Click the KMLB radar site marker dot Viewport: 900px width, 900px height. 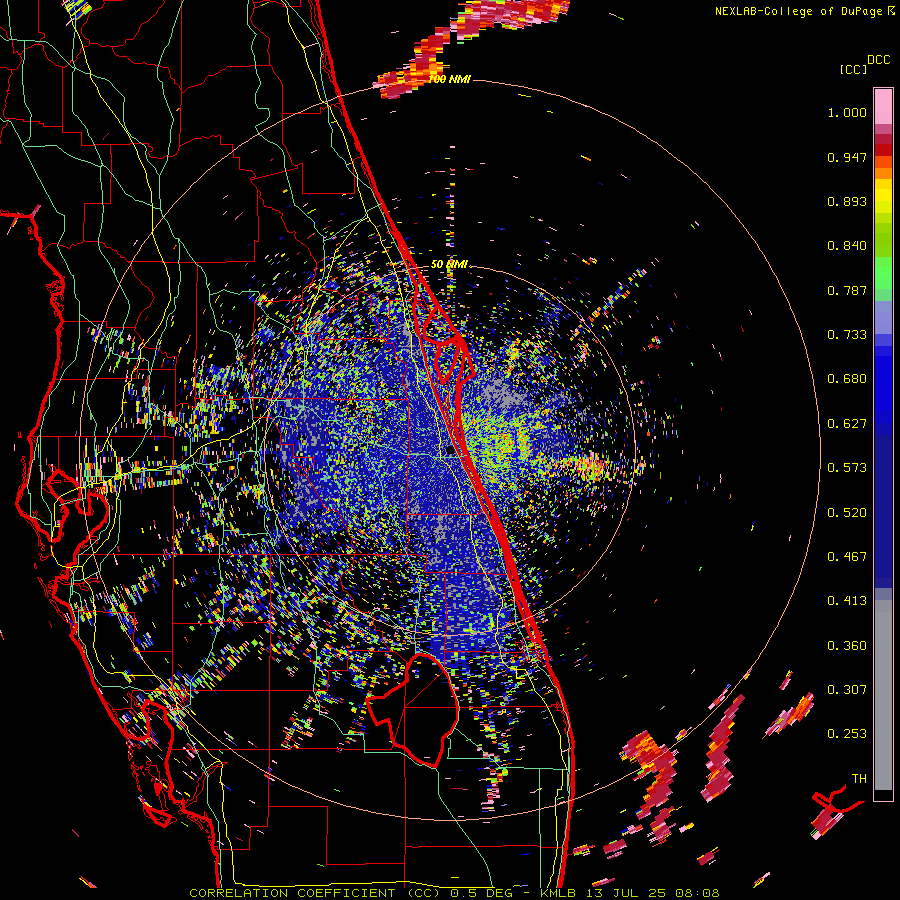(x=450, y=451)
